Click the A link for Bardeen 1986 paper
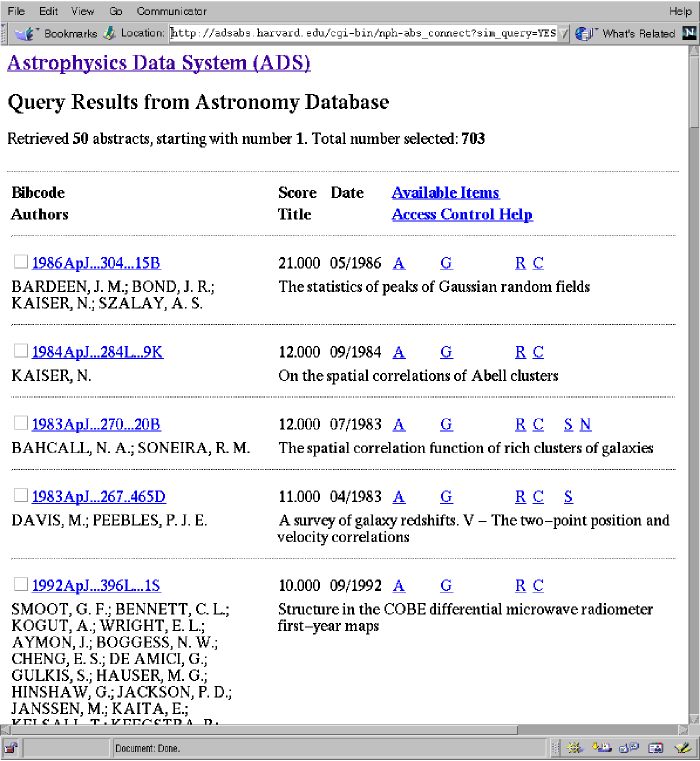The image size is (700, 761). 399,263
